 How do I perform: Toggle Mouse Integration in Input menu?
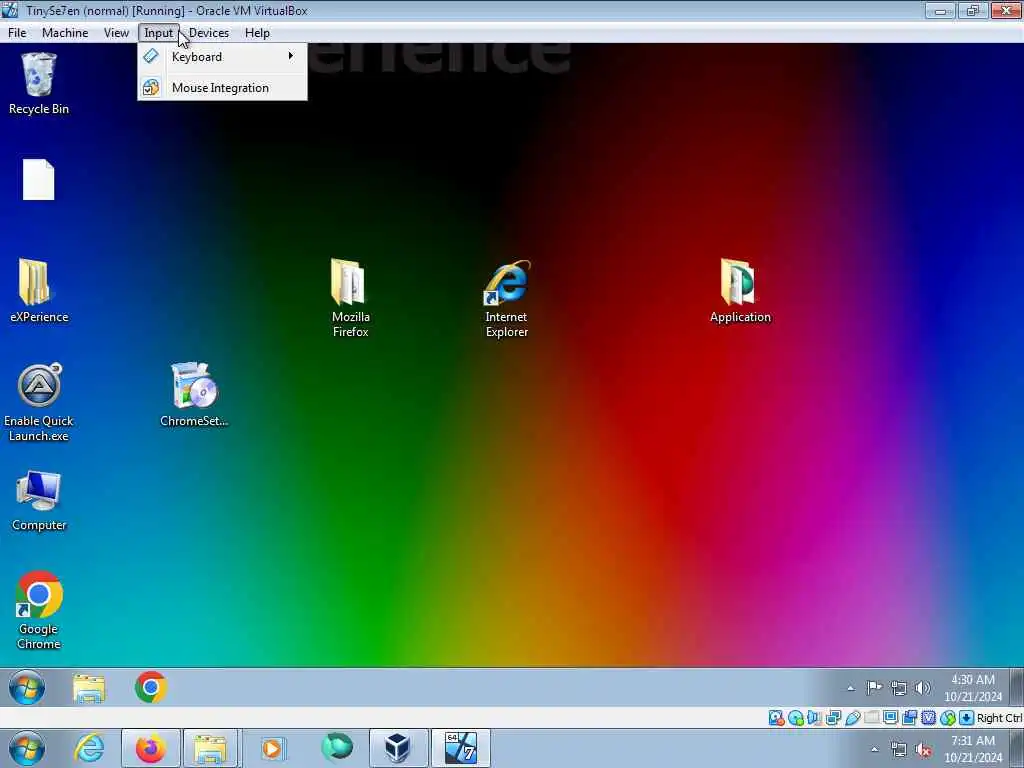(x=222, y=88)
